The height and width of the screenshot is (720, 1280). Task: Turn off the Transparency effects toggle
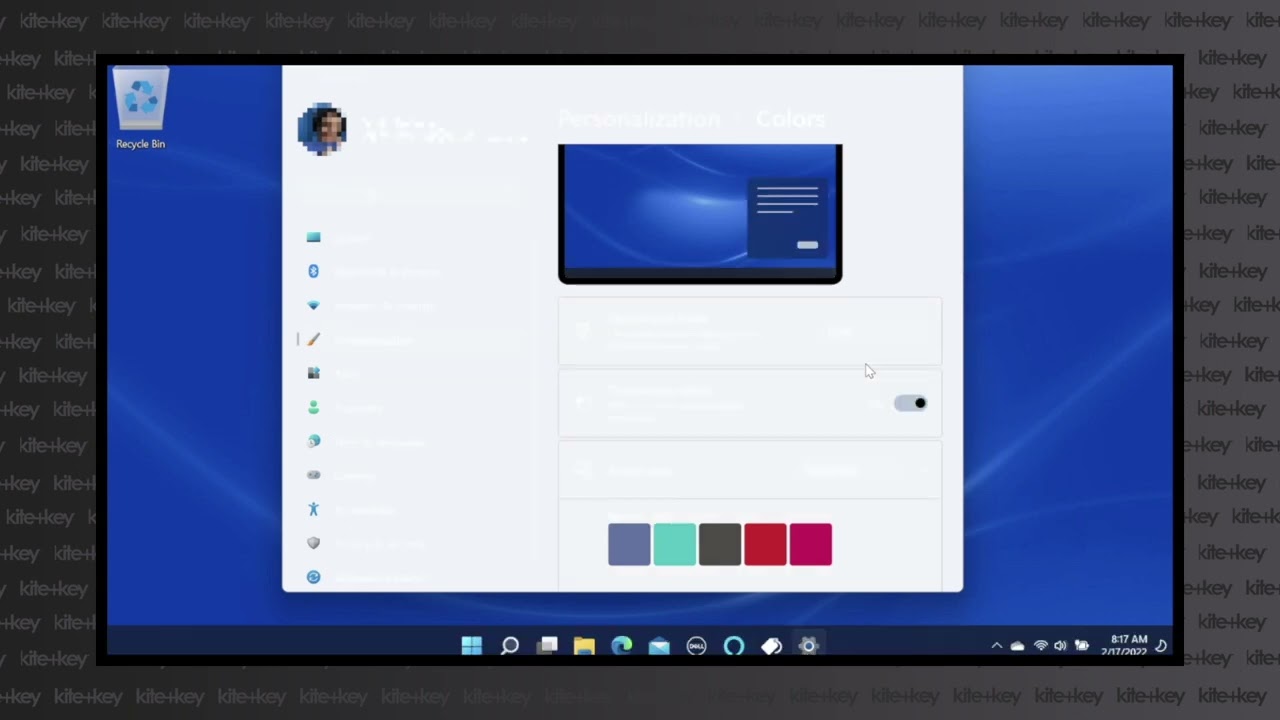[x=910, y=403]
